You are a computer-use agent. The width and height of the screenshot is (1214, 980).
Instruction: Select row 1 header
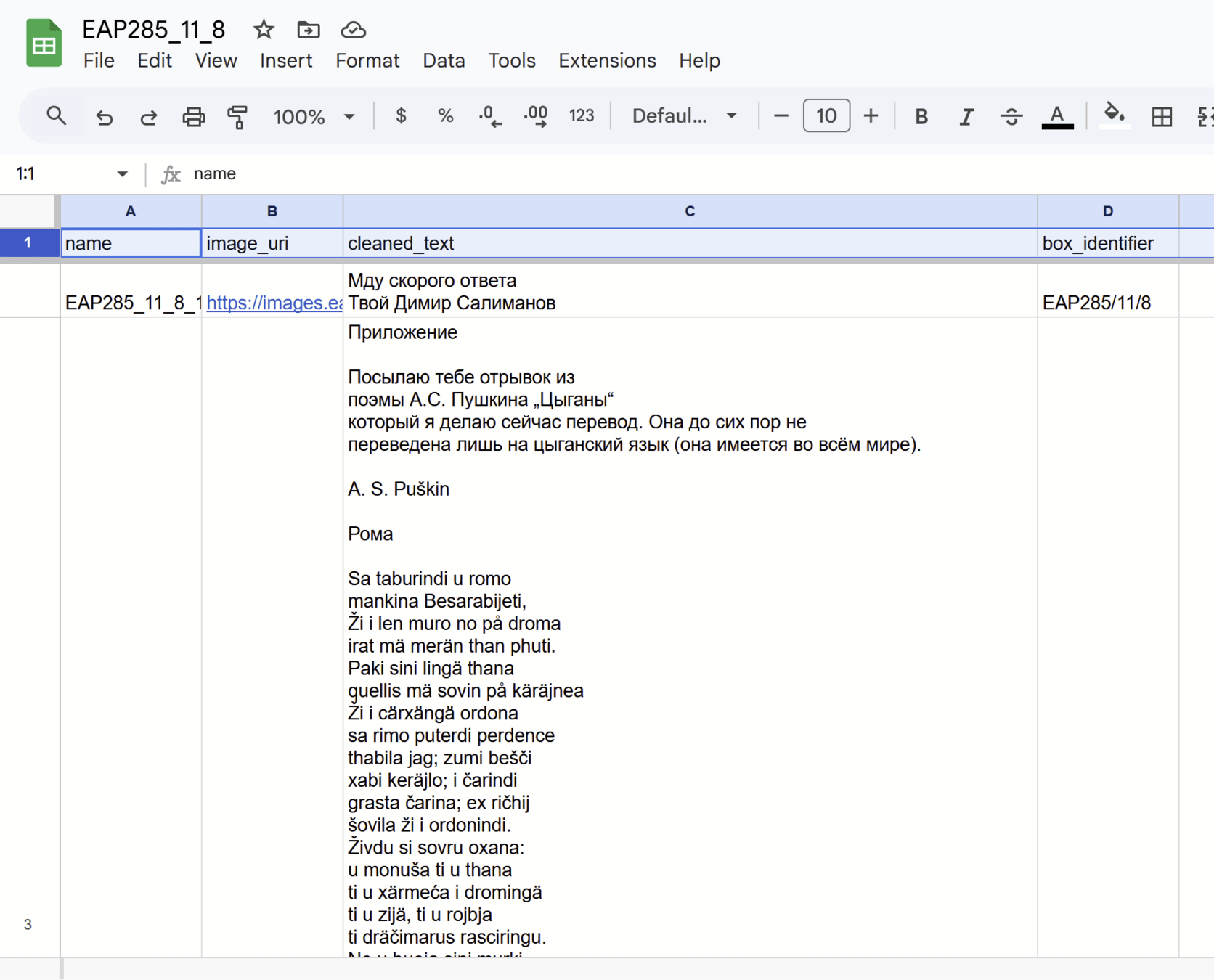click(x=28, y=242)
